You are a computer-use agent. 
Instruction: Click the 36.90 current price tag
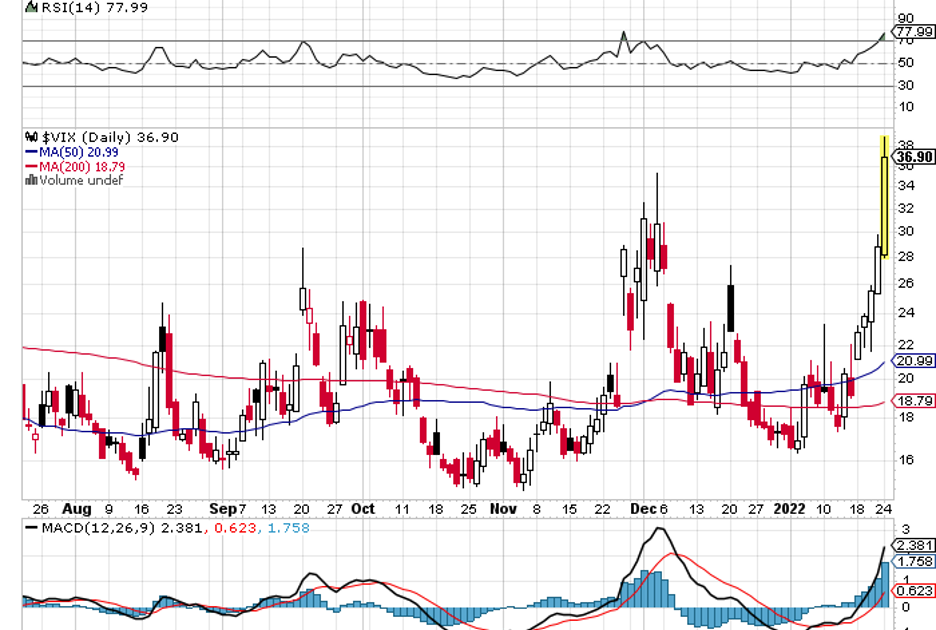tap(915, 156)
